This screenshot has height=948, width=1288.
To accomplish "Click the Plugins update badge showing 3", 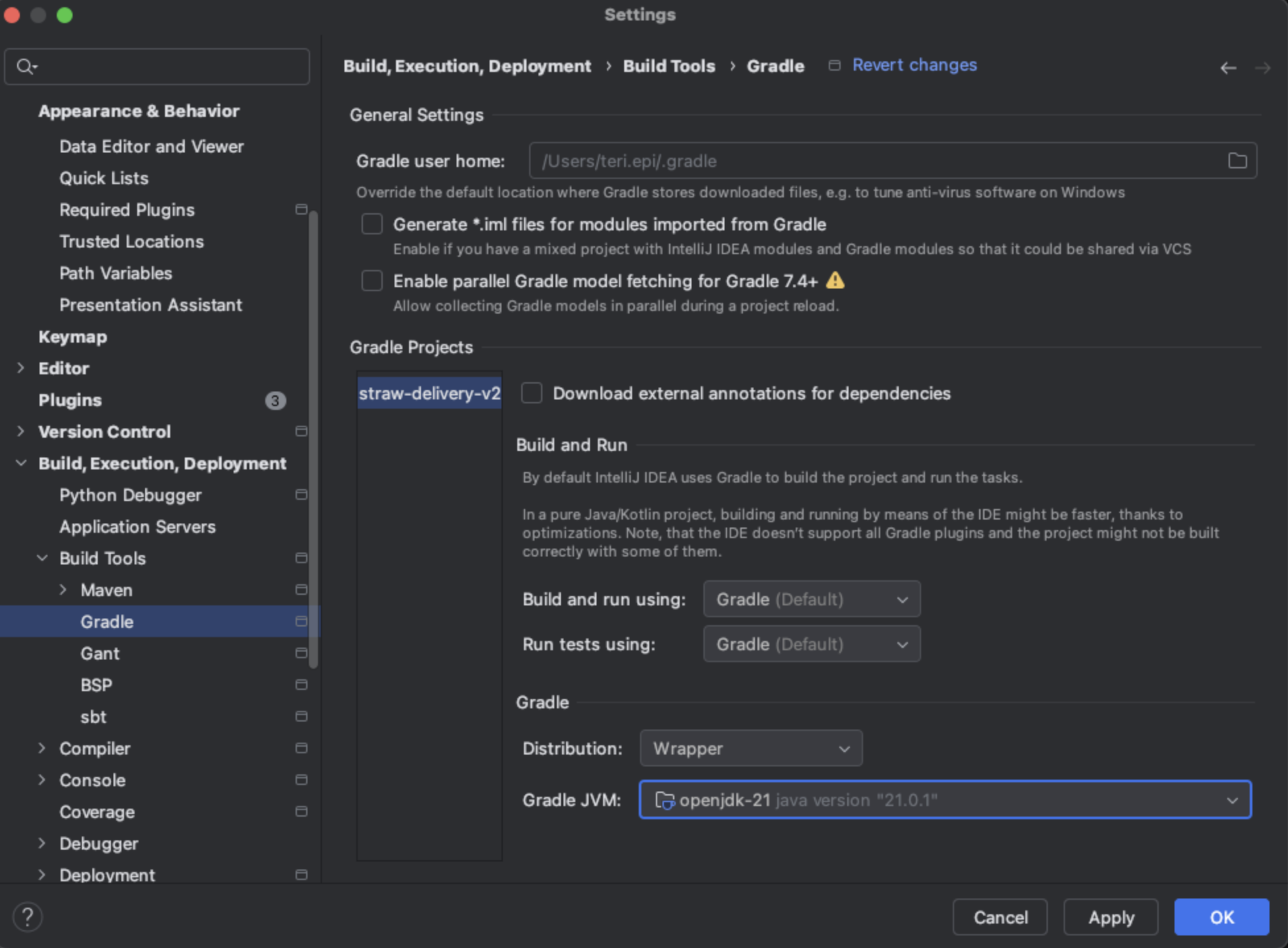I will coord(275,400).
